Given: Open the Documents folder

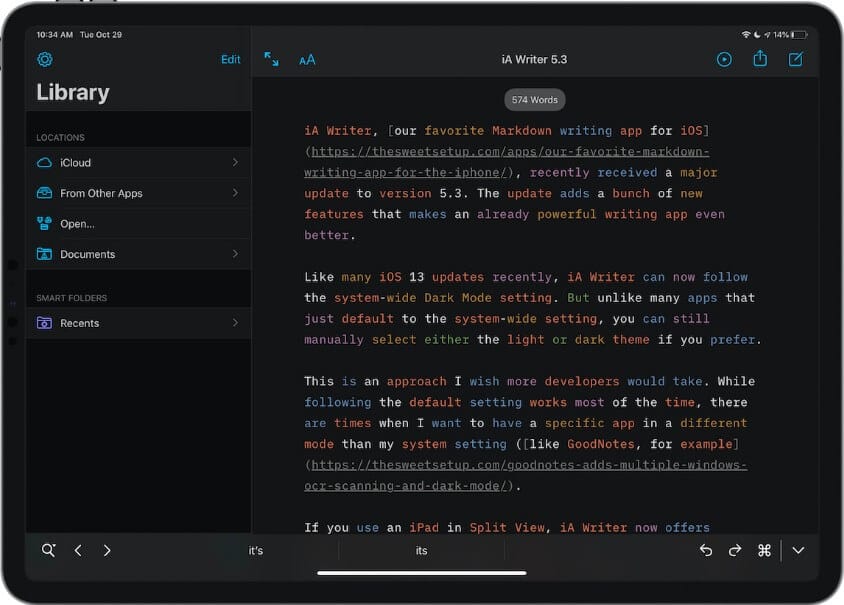Looking at the screenshot, I should tap(138, 254).
